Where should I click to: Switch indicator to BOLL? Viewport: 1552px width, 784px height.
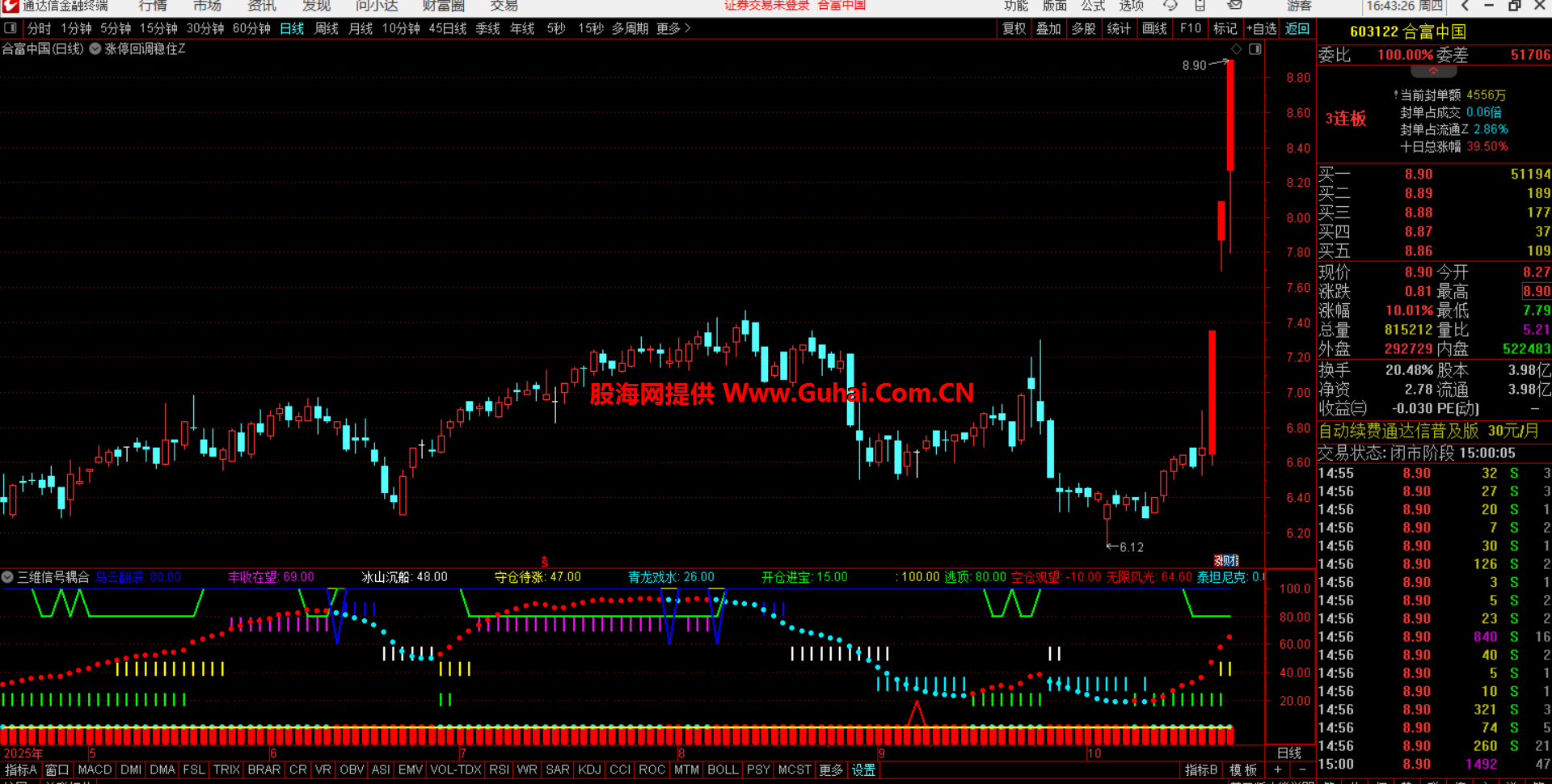tap(723, 770)
